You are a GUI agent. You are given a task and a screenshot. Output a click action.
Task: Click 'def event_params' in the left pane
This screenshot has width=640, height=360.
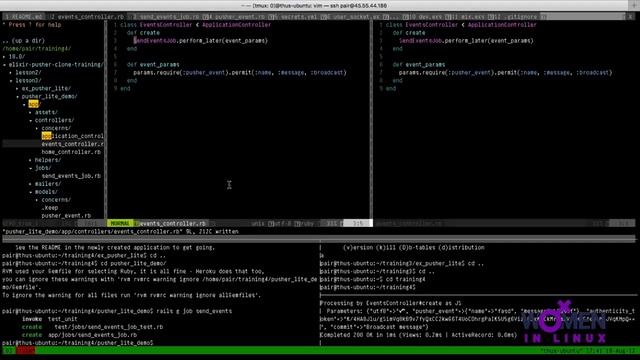click(x=153, y=64)
